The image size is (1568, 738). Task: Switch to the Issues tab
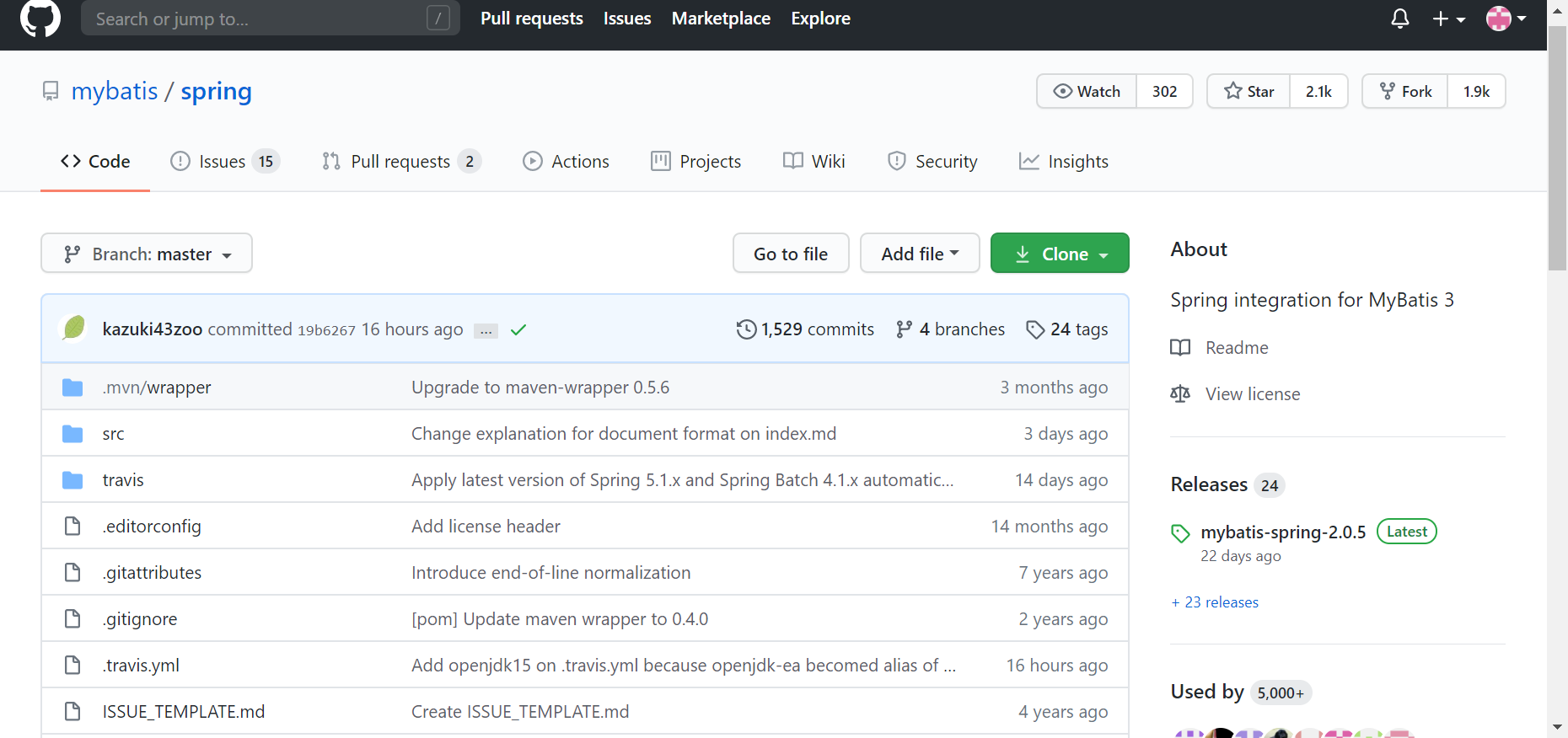click(x=223, y=162)
